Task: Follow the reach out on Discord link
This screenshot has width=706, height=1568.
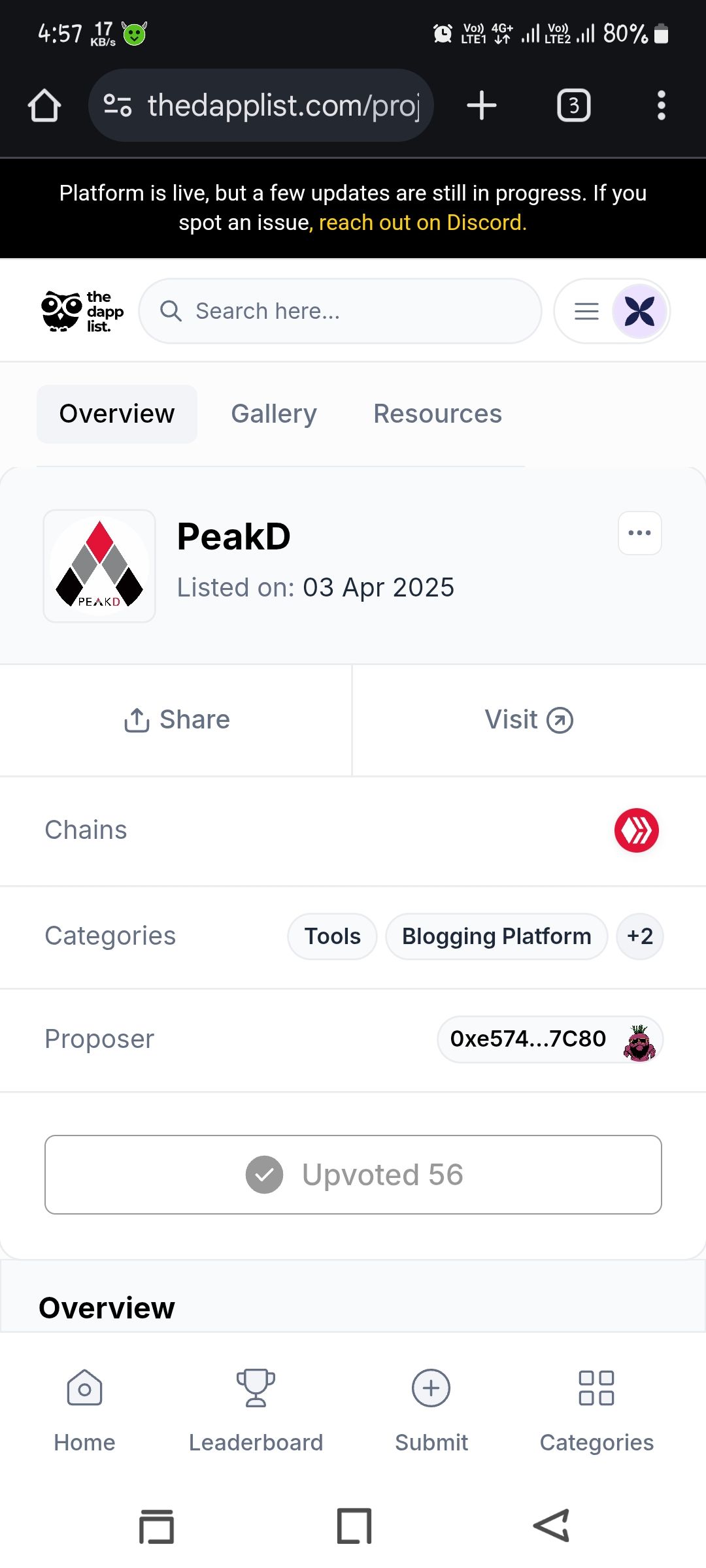Action: pos(422,223)
